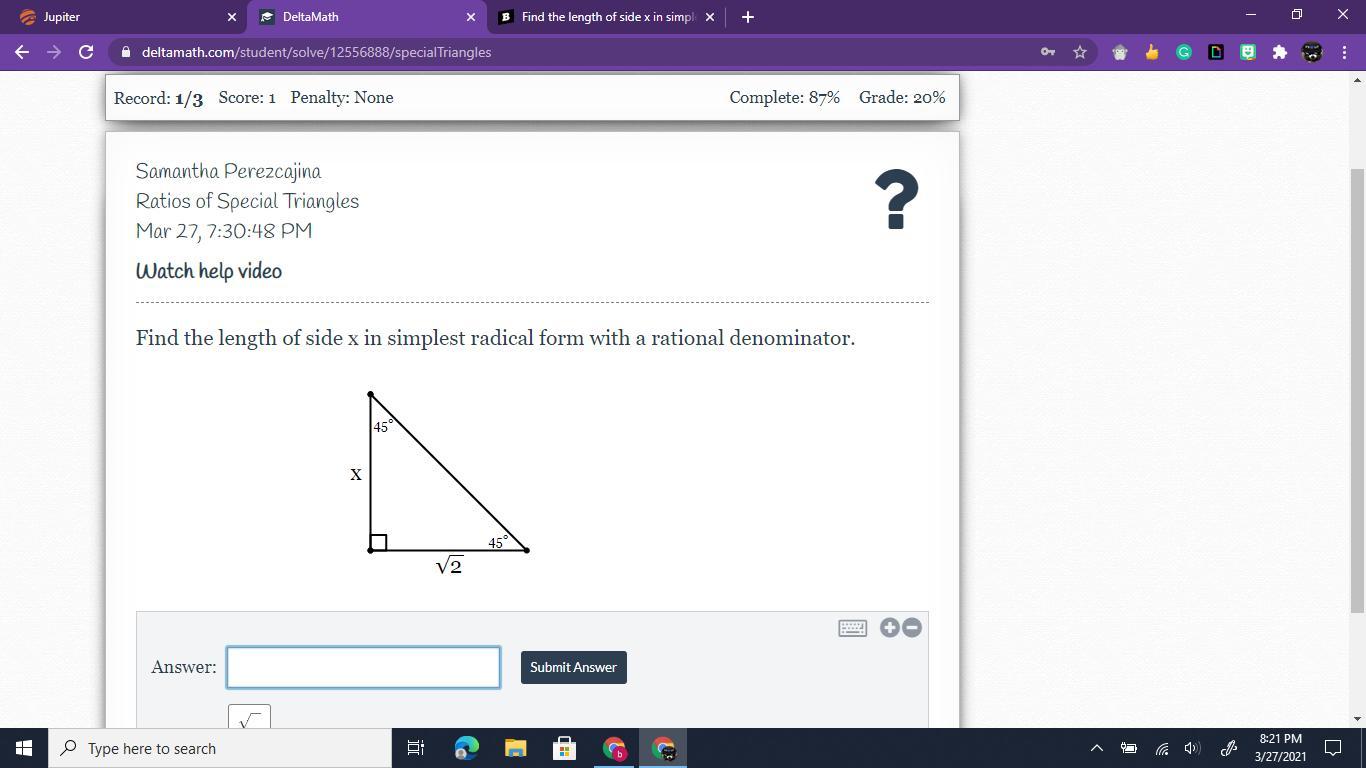The width and height of the screenshot is (1366, 768).
Task: Click the Grade: 20% text
Action: [902, 98]
